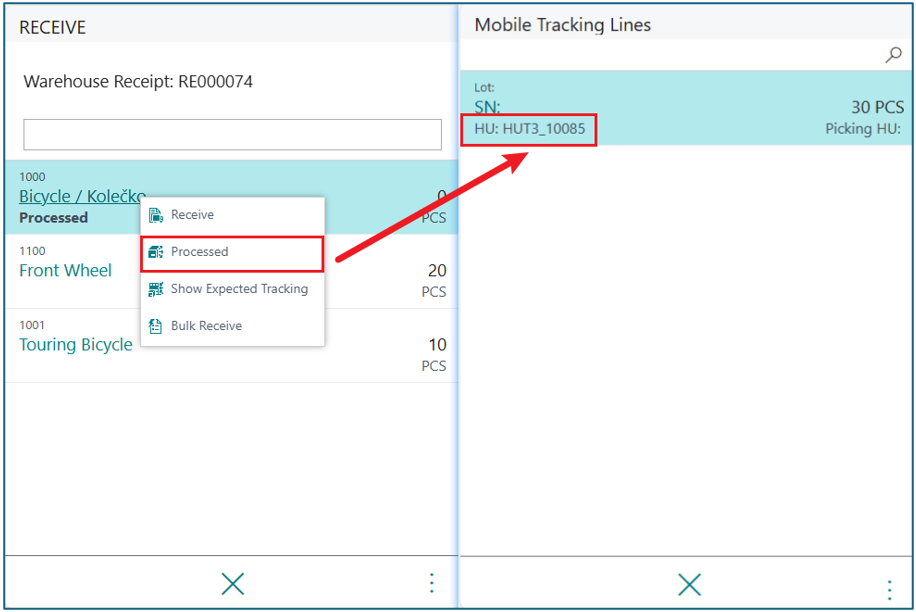Select the Processed menu entry
The height and width of the screenshot is (612, 916).
(200, 252)
